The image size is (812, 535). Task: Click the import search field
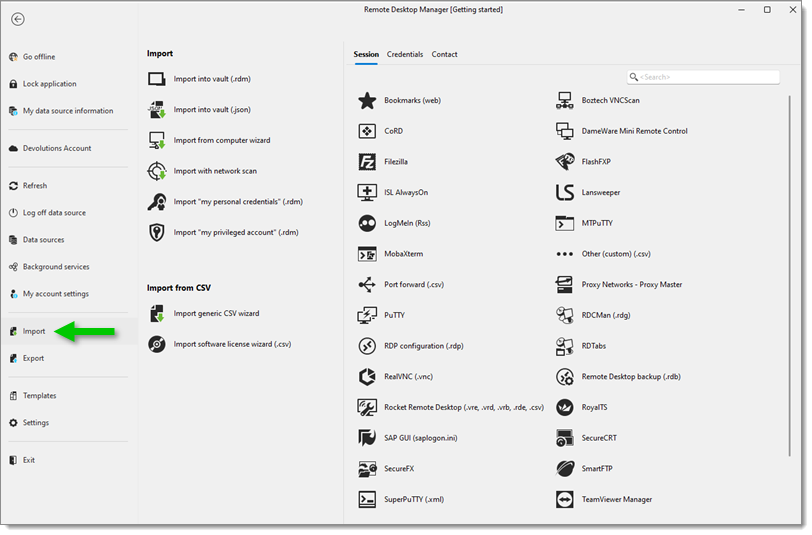(703, 77)
